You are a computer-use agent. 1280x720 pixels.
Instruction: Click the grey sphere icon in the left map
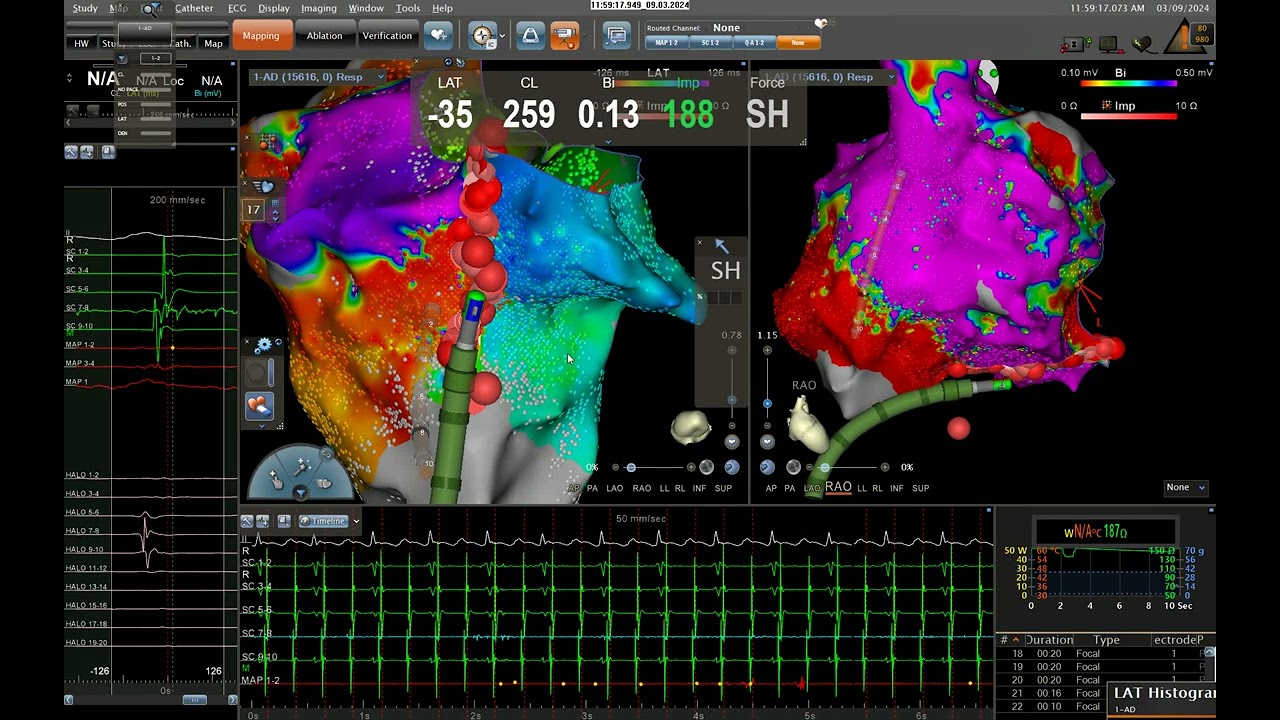coord(706,467)
